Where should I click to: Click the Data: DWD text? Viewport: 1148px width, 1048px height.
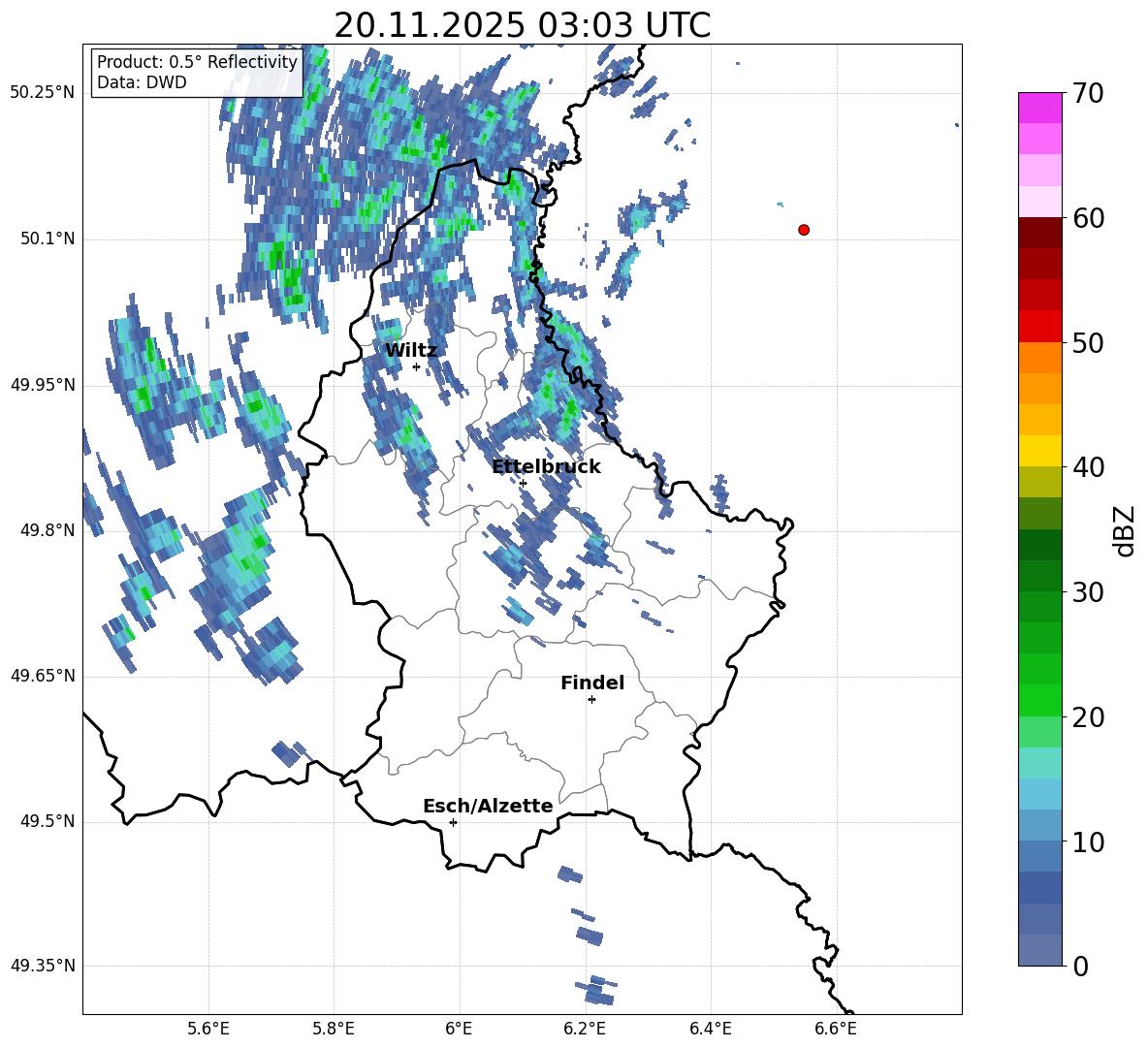tap(142, 82)
